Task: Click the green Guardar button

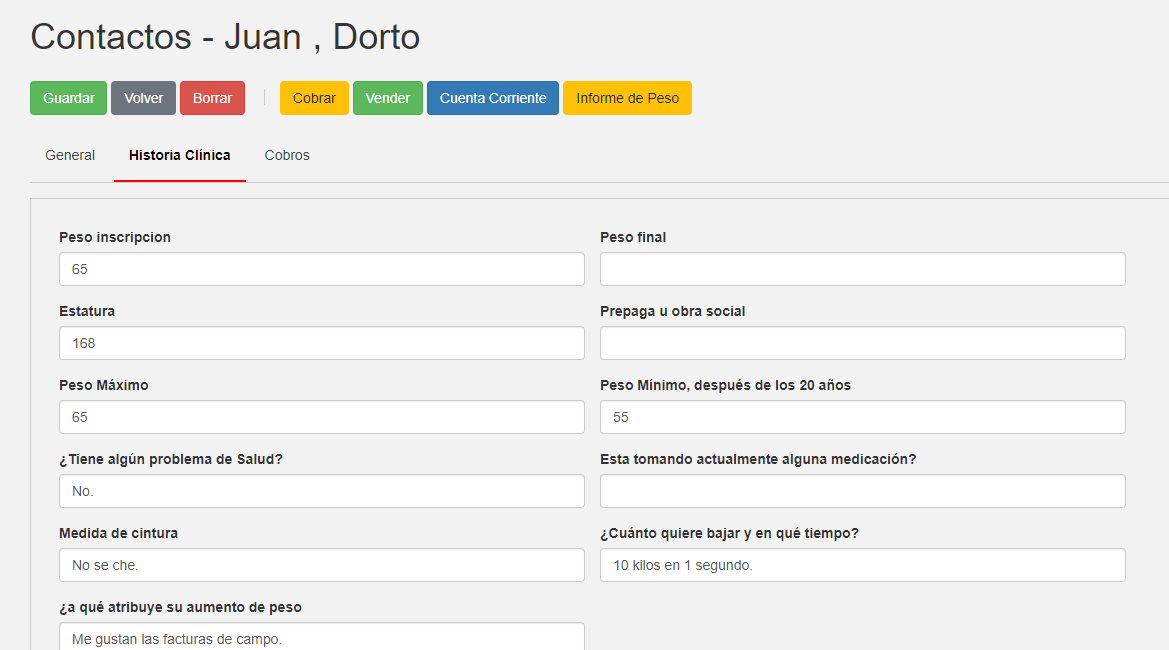Action: coord(68,98)
